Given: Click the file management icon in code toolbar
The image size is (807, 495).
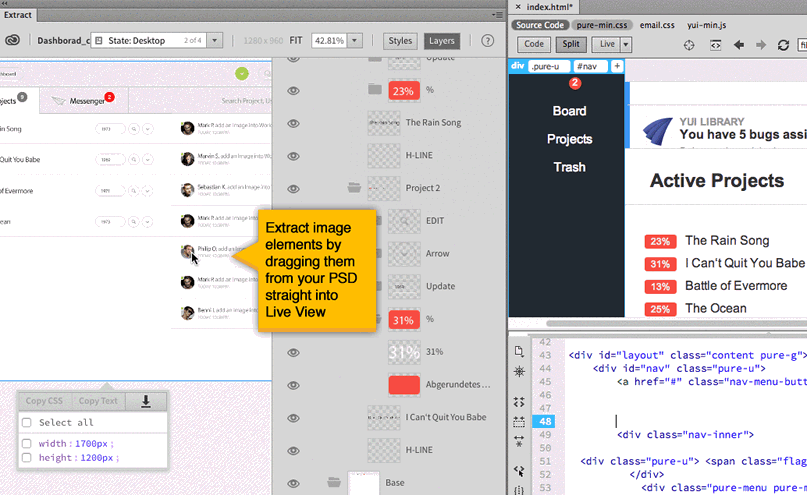Looking at the screenshot, I should point(519,351).
